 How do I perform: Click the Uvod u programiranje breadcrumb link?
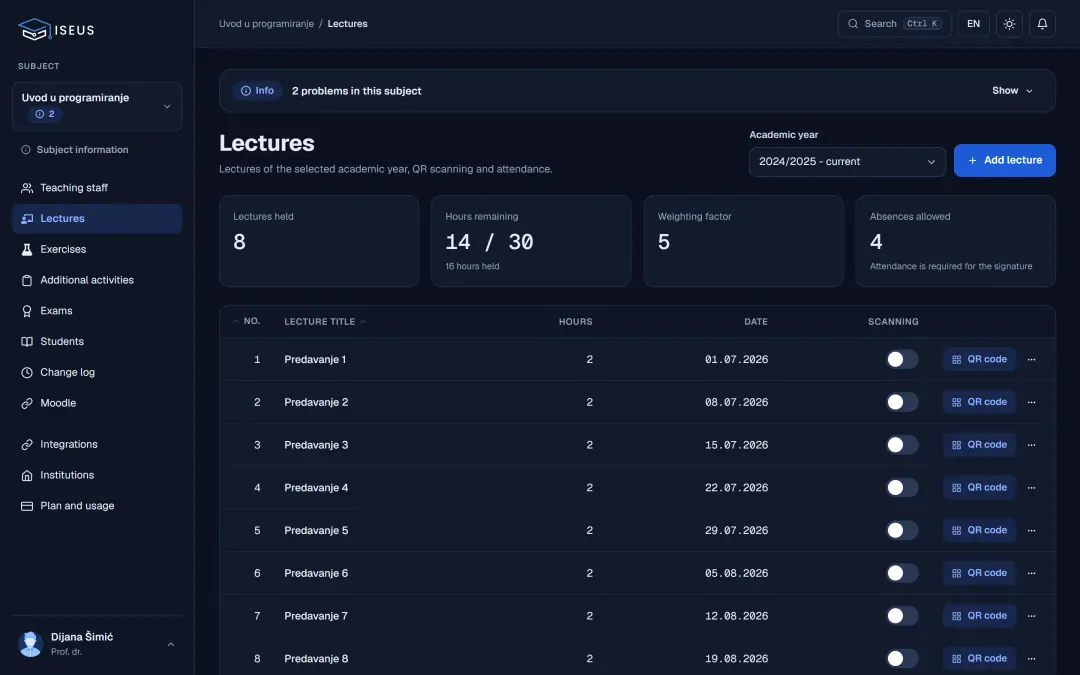266,24
